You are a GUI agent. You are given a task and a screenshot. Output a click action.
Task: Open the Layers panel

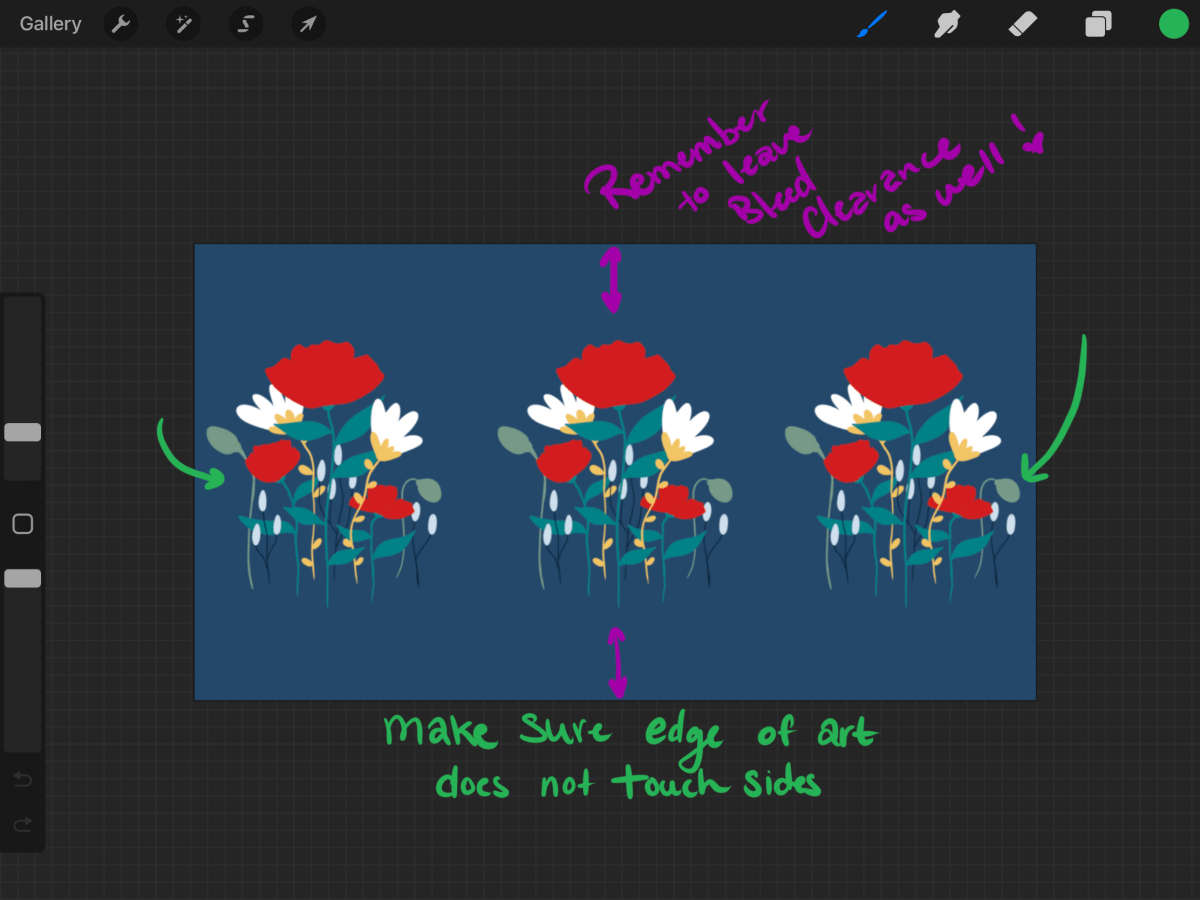coord(1098,24)
